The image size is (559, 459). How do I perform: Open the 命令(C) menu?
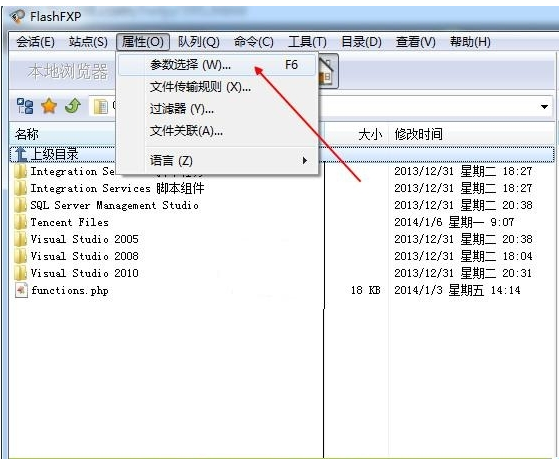click(253, 42)
